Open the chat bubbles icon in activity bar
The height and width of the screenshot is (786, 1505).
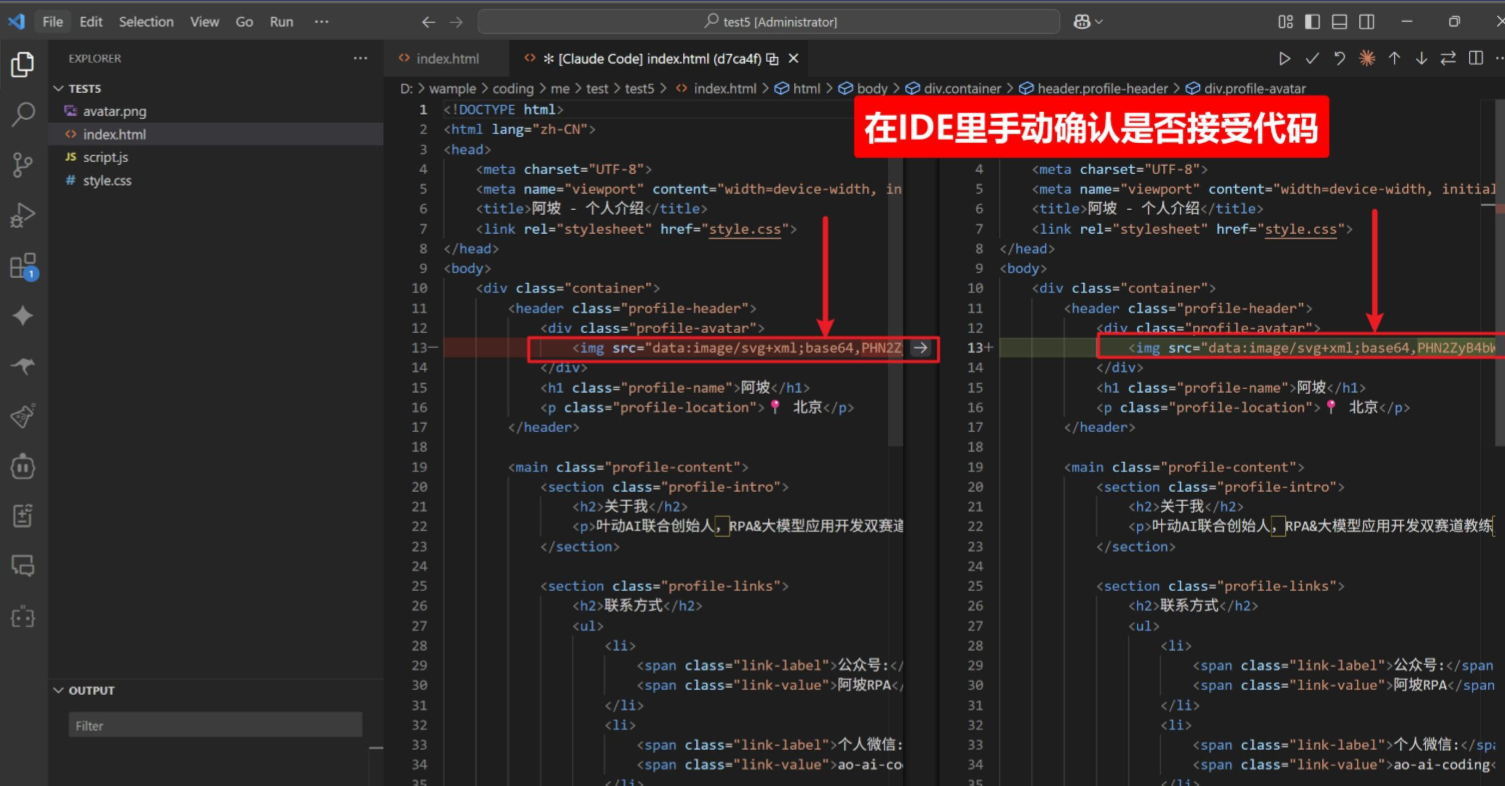click(22, 566)
